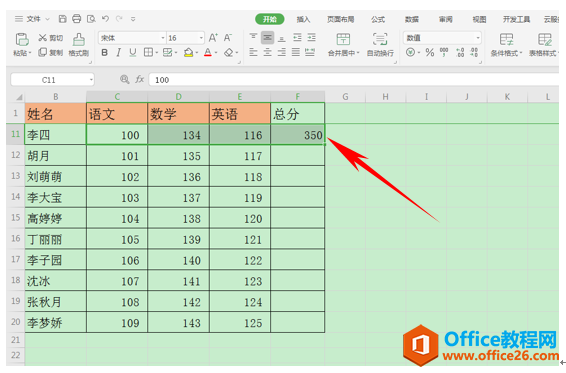
Task: Click the table style fill icon
Action: tap(167, 53)
